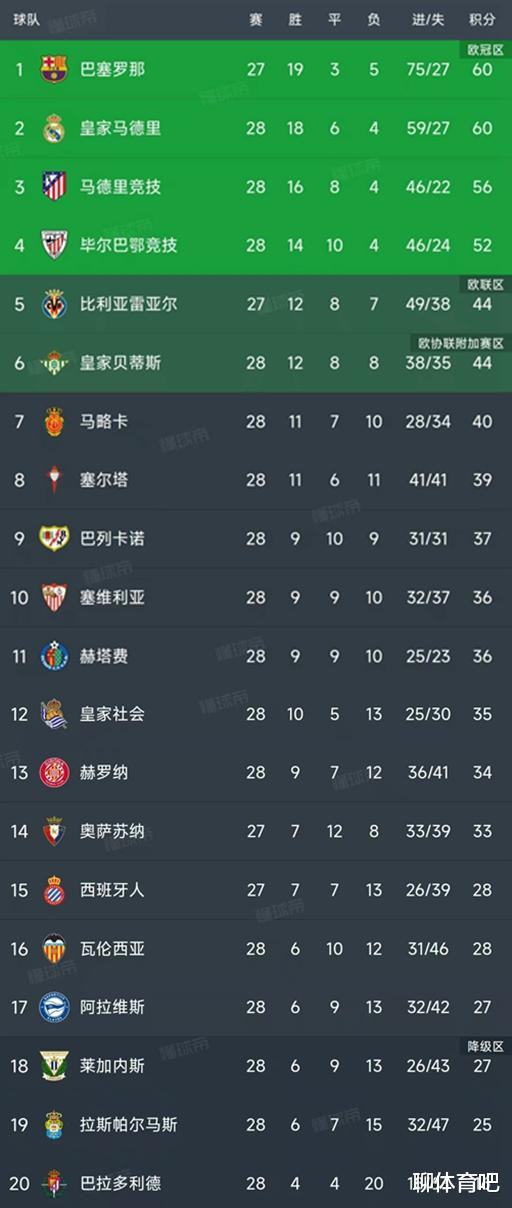Tap the Rayo Vallecano badge
Screen dimensions: 512x1208
[53, 538]
